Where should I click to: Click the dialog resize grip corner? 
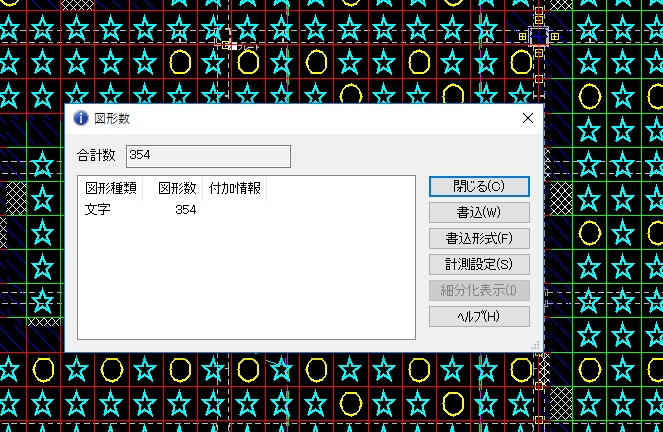click(535, 345)
